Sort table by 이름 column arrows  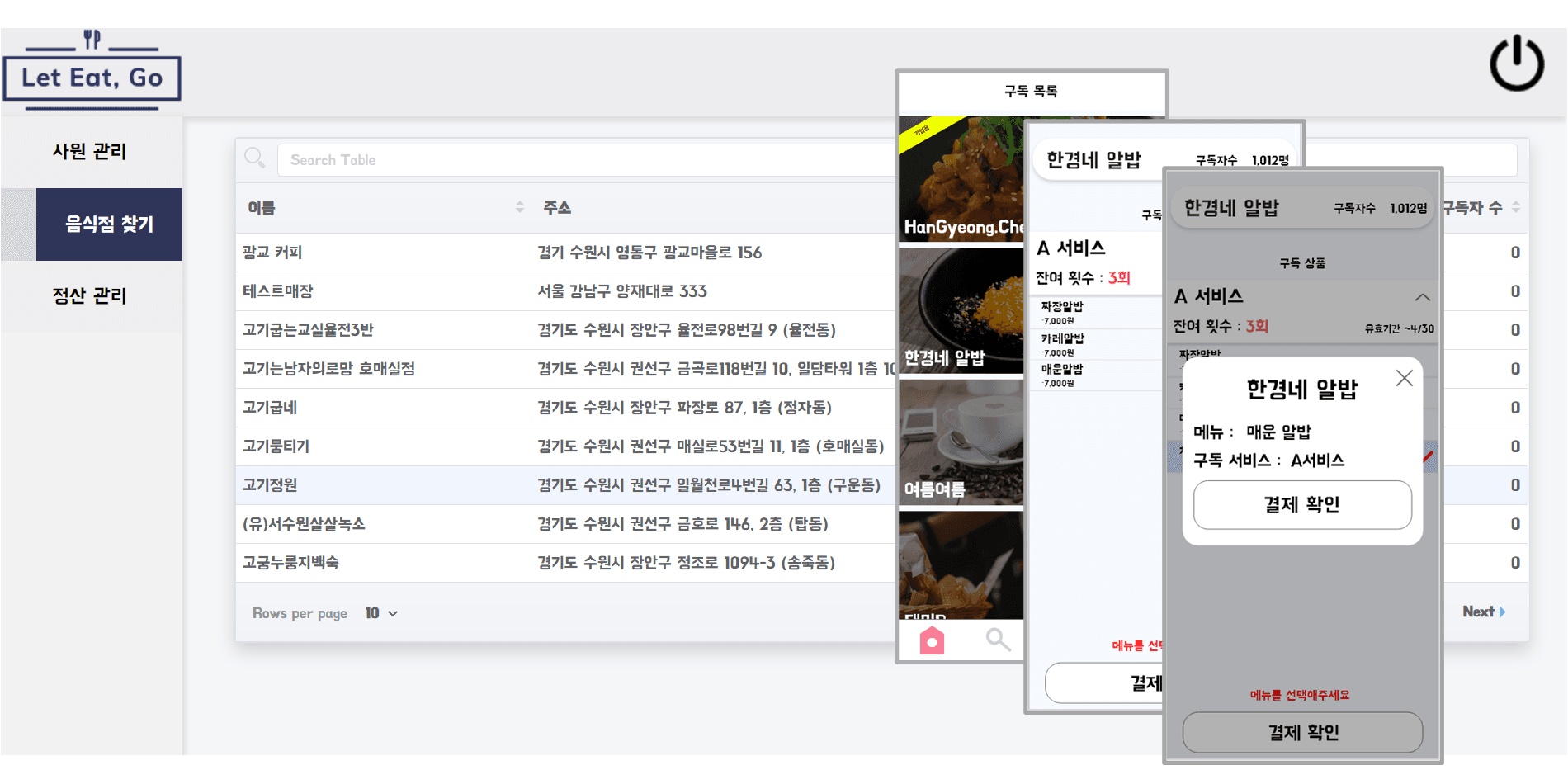pos(519,207)
